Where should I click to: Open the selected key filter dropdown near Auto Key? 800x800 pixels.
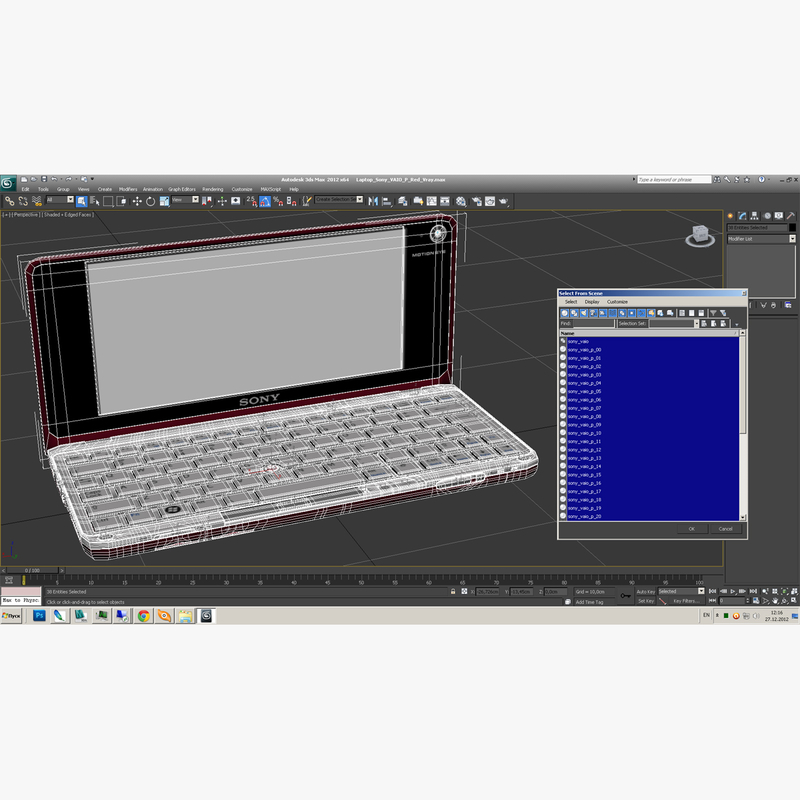click(x=701, y=591)
